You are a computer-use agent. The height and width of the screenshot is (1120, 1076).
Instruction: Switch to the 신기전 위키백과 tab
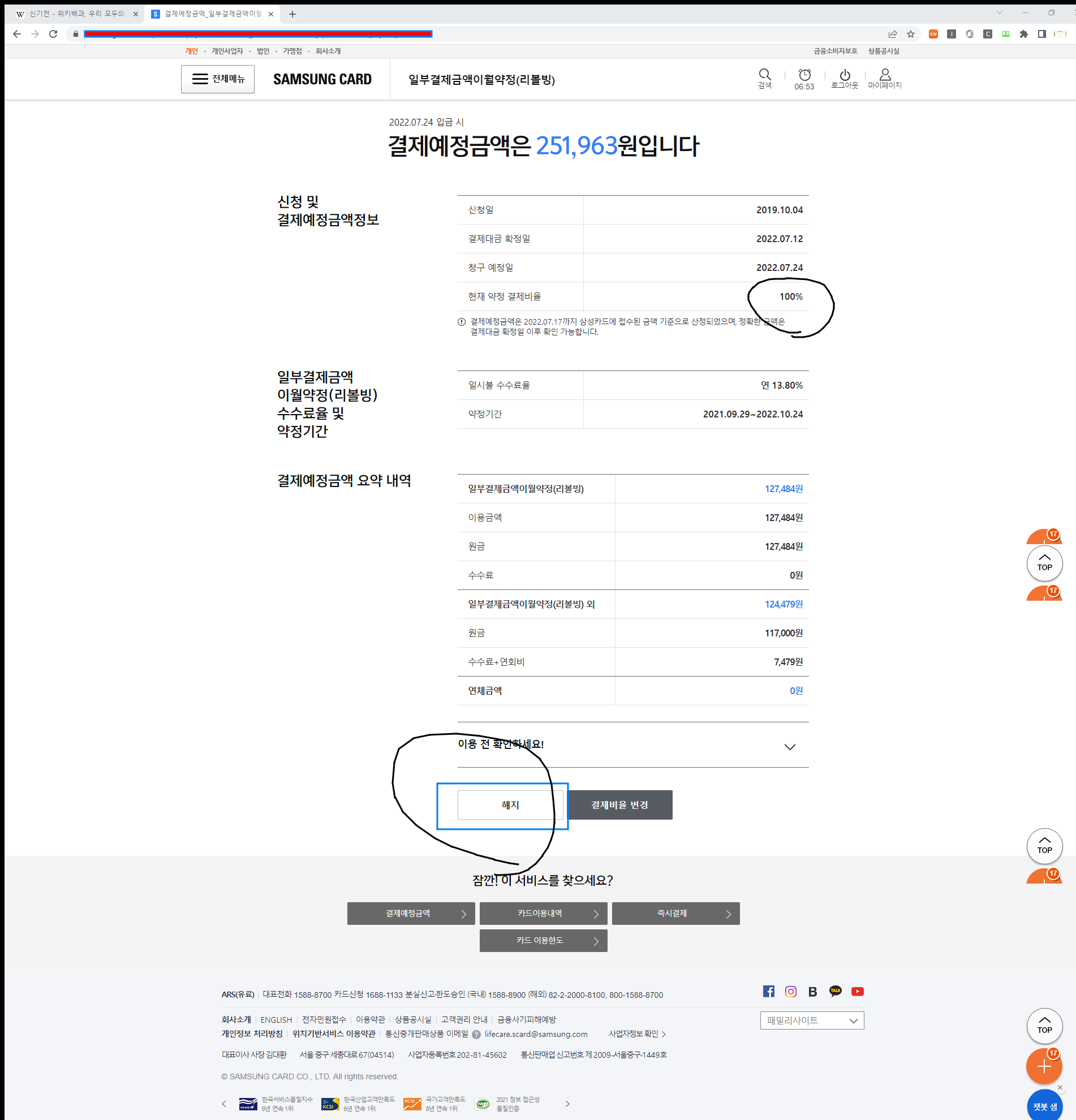pos(76,14)
